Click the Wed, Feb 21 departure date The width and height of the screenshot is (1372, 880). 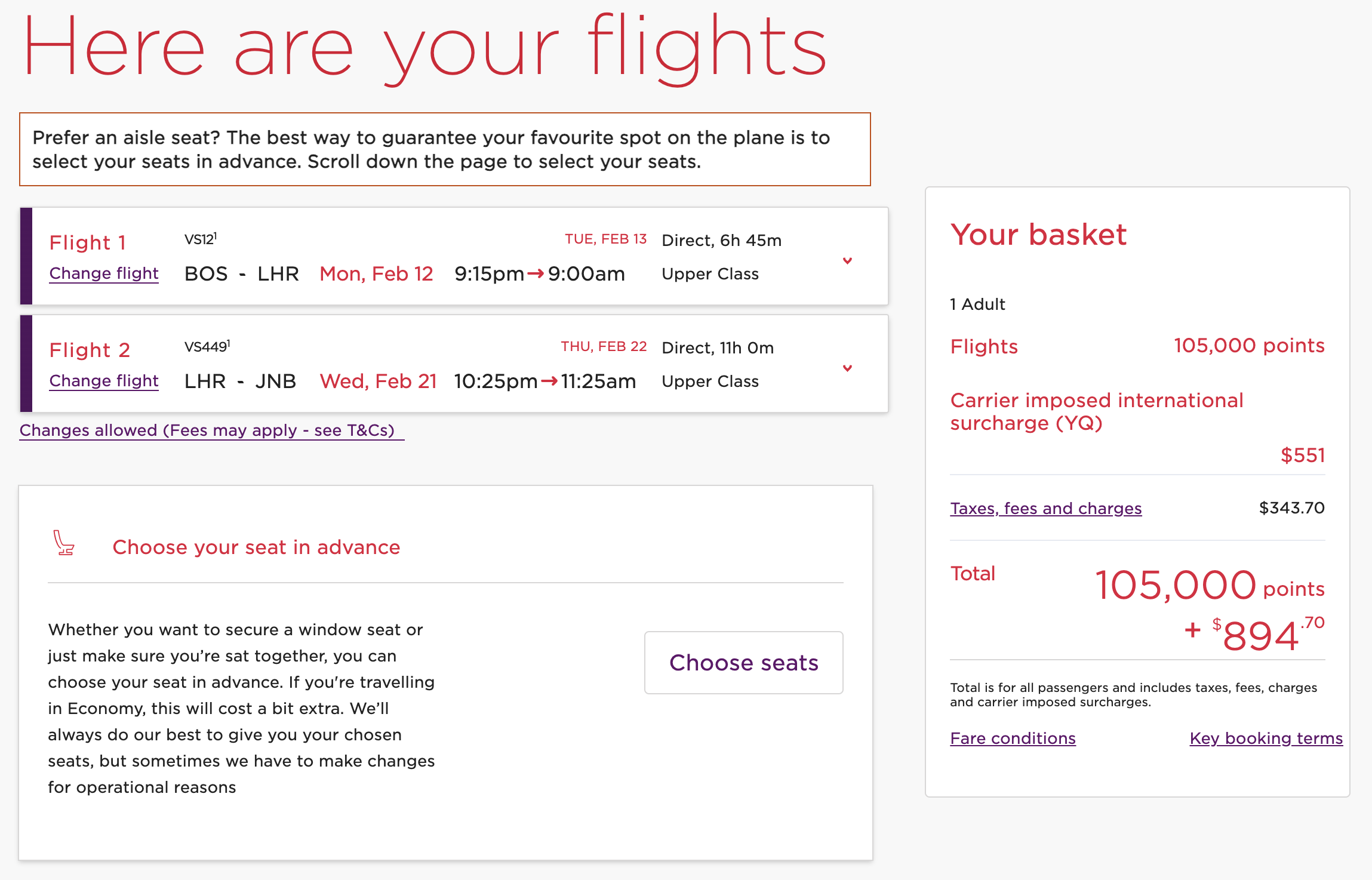pyautogui.click(x=379, y=381)
